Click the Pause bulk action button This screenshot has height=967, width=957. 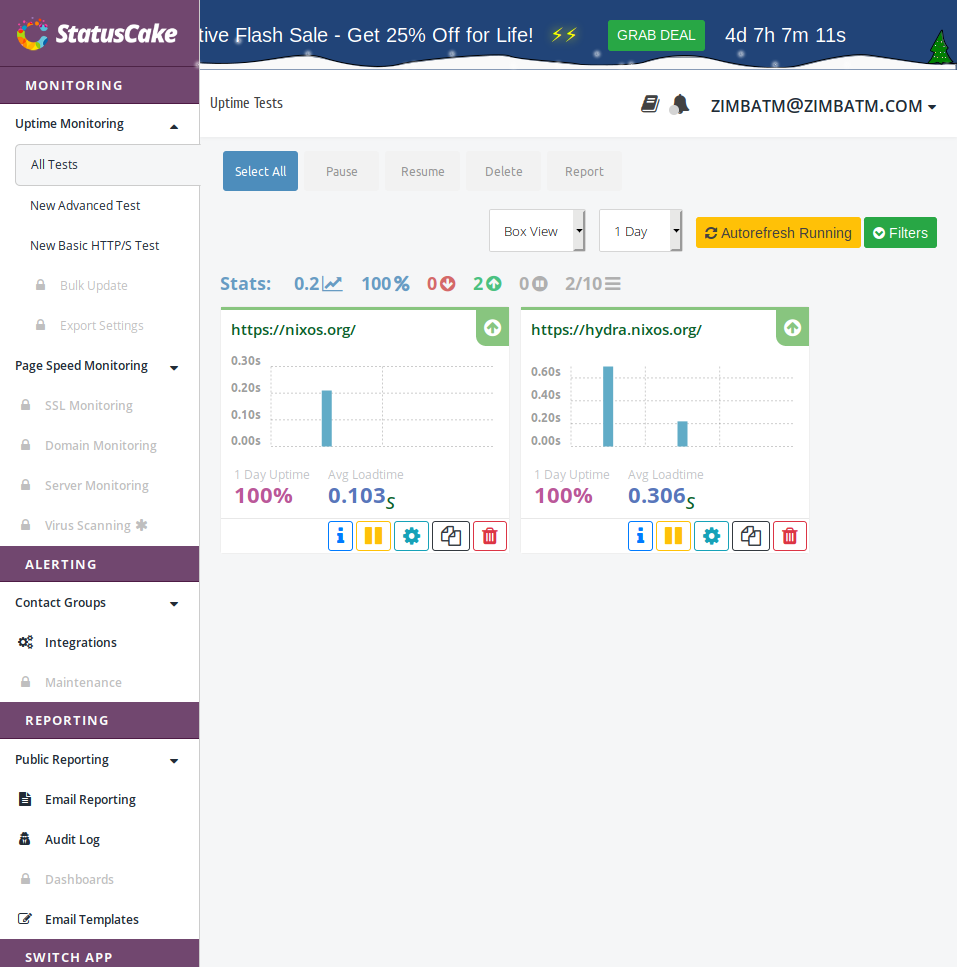(x=342, y=171)
